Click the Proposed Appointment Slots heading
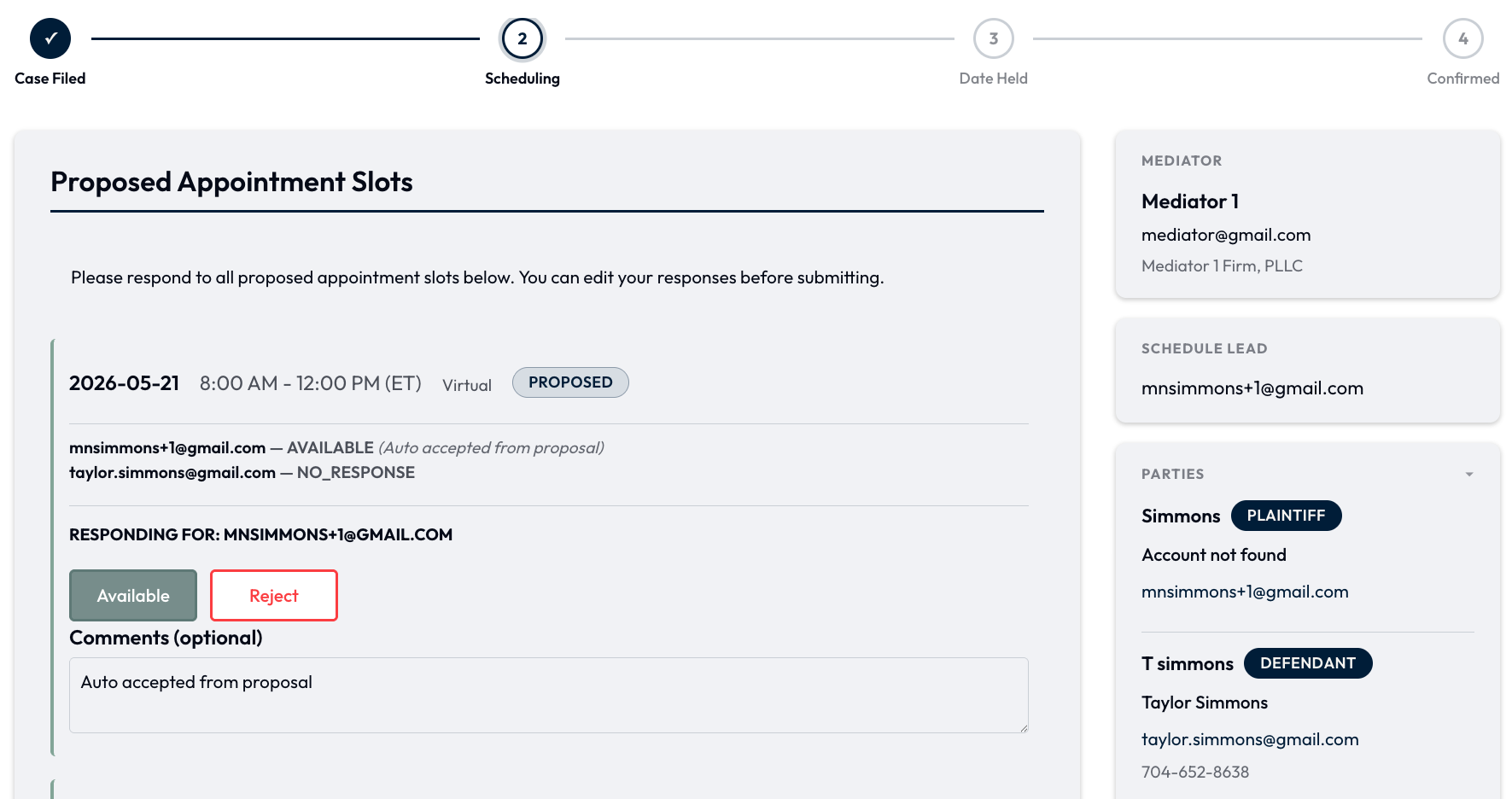The width and height of the screenshot is (1512, 799). click(x=231, y=182)
